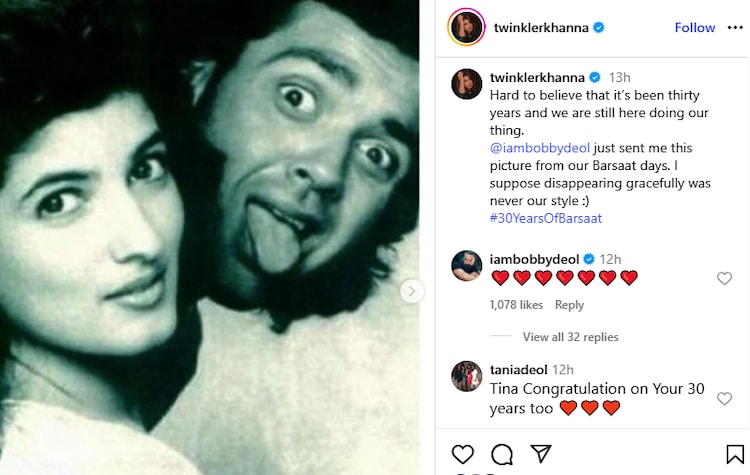Open twinklerkhanna's header profile picture
Image resolution: width=750 pixels, height=475 pixels.
coord(465,28)
